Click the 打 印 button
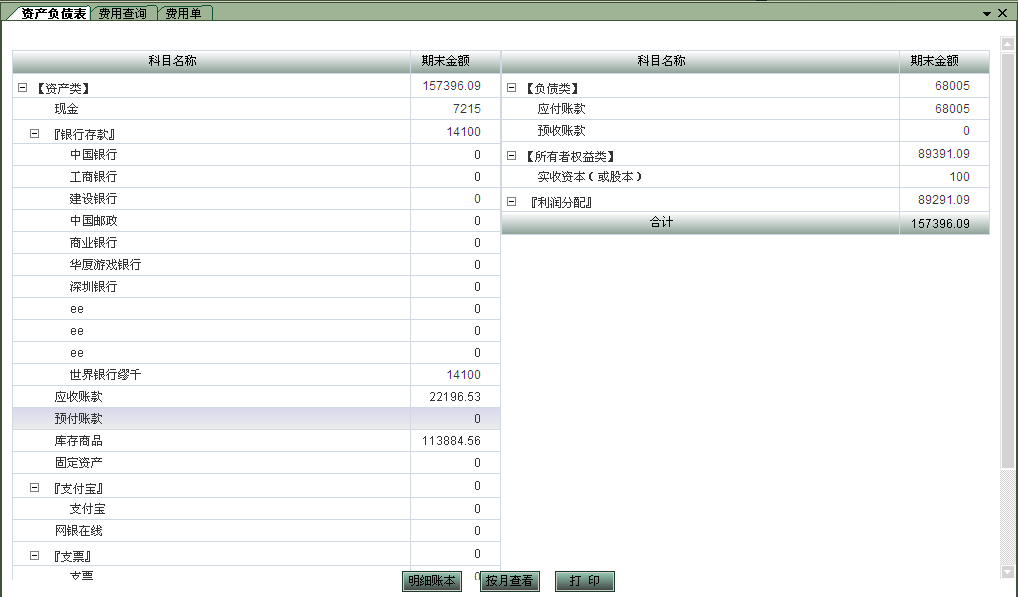 [584, 581]
